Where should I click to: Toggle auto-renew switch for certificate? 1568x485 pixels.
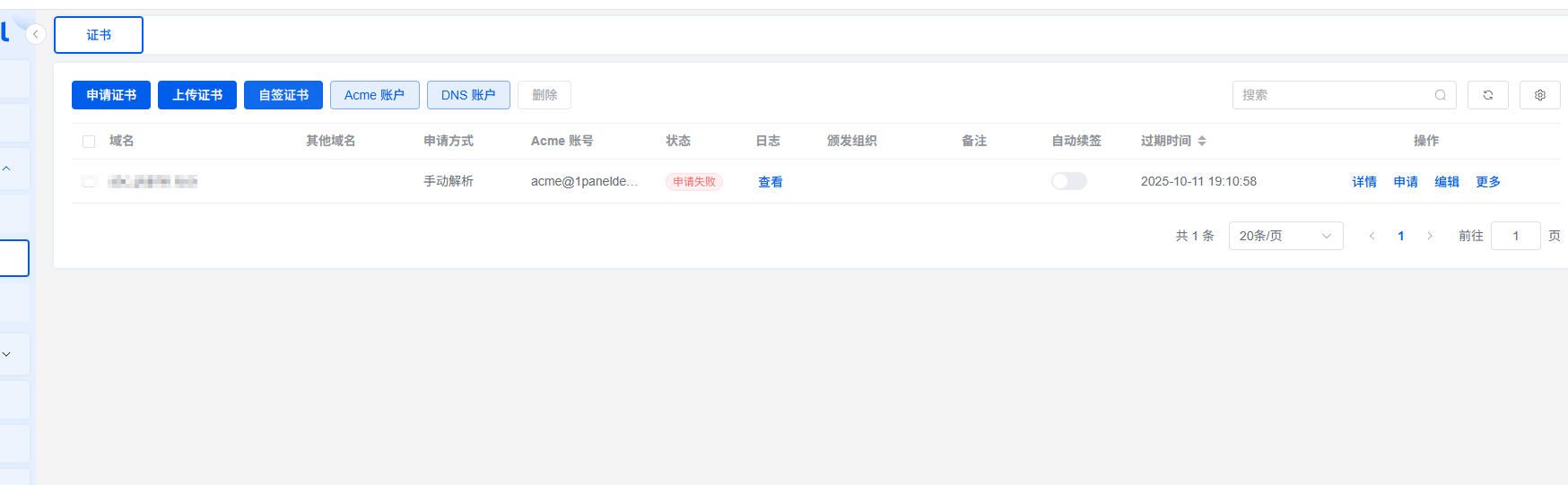coord(1068,181)
